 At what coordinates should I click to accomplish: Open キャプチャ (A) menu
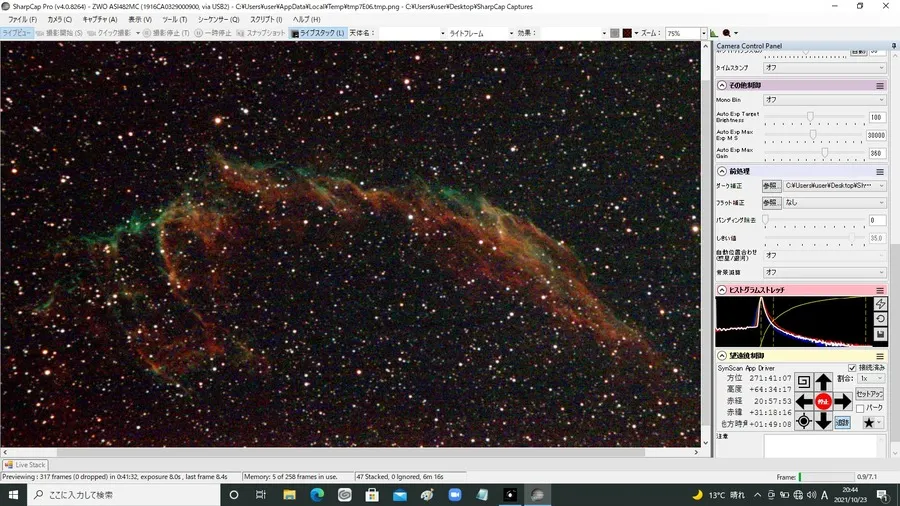point(100,20)
